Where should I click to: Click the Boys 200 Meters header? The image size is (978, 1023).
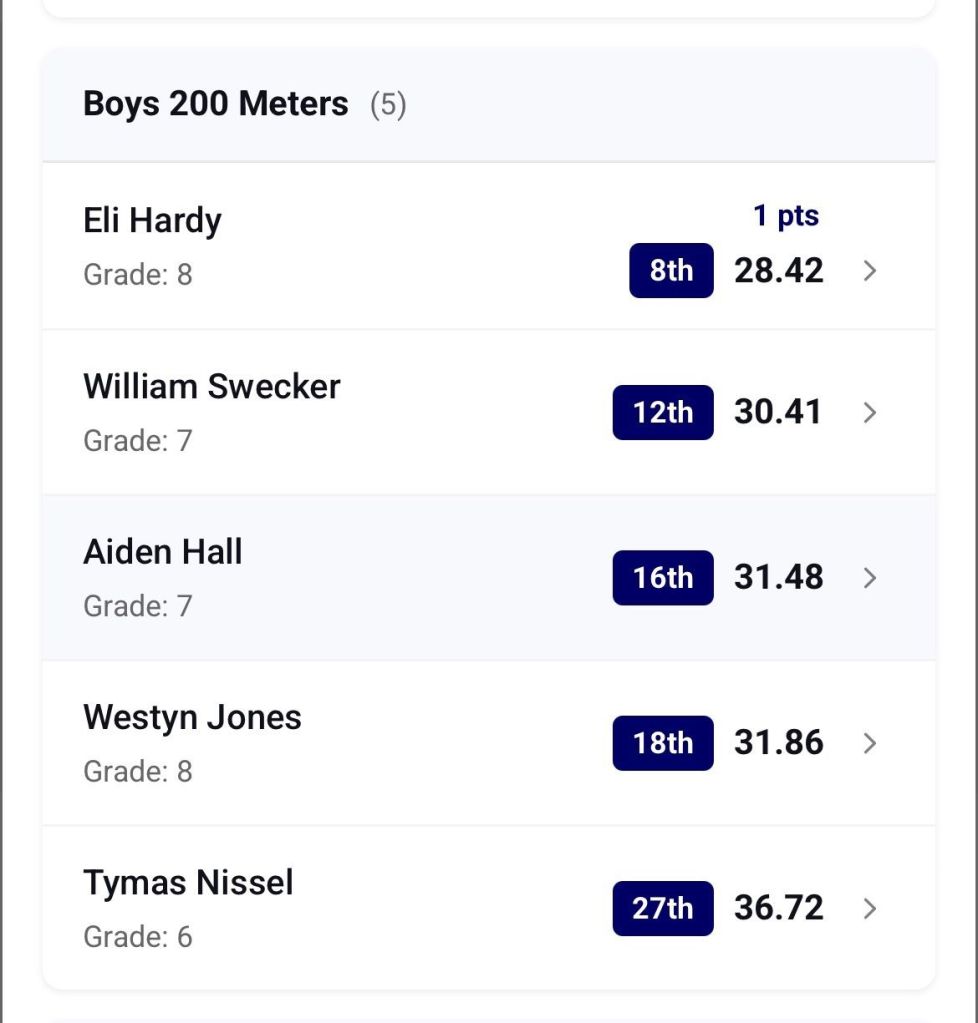216,103
